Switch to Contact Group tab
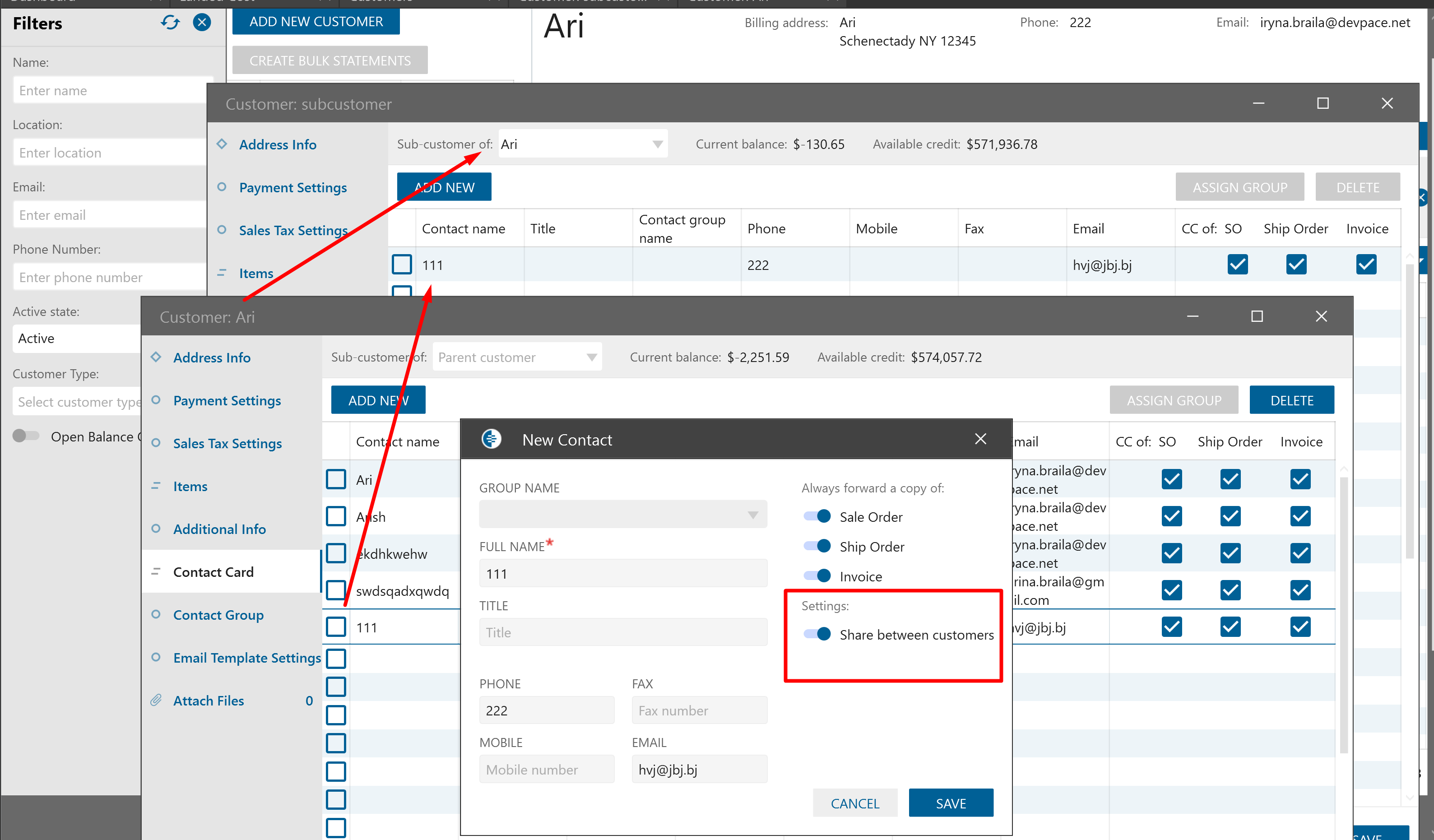 click(x=218, y=615)
